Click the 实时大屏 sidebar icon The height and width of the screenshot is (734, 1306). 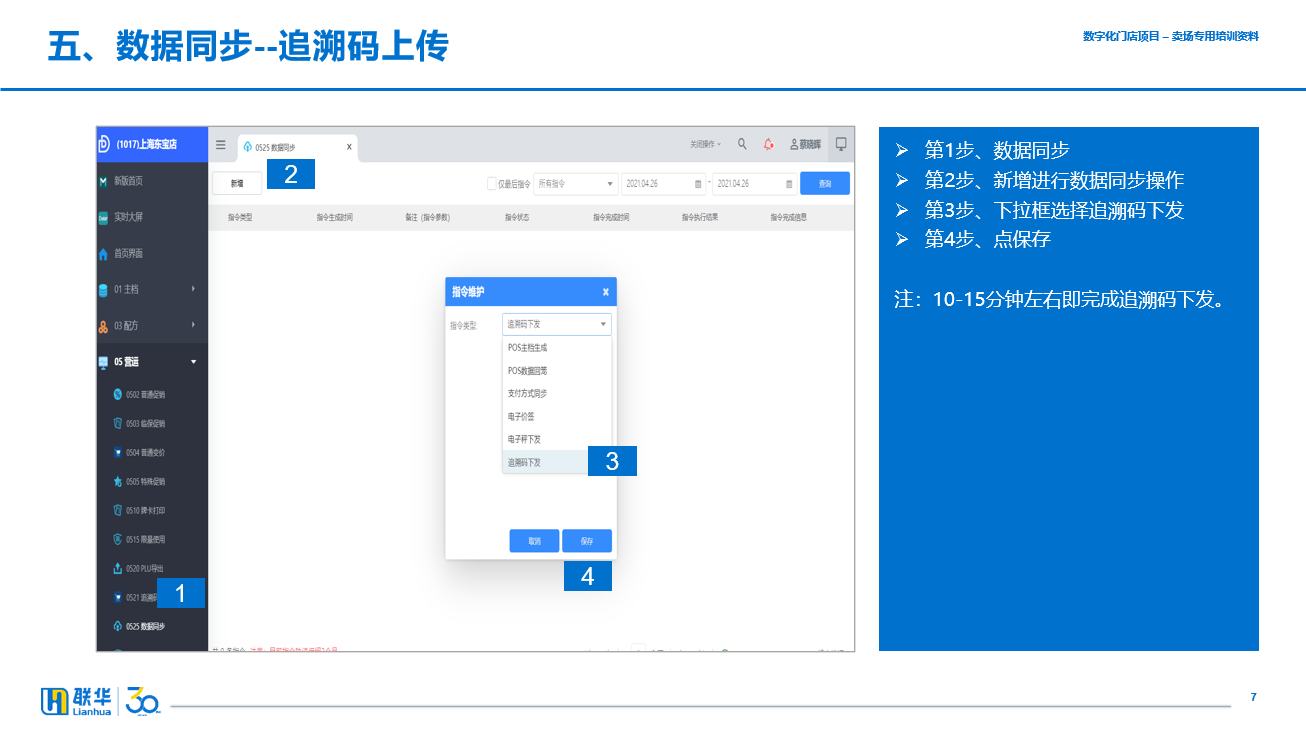(103, 217)
